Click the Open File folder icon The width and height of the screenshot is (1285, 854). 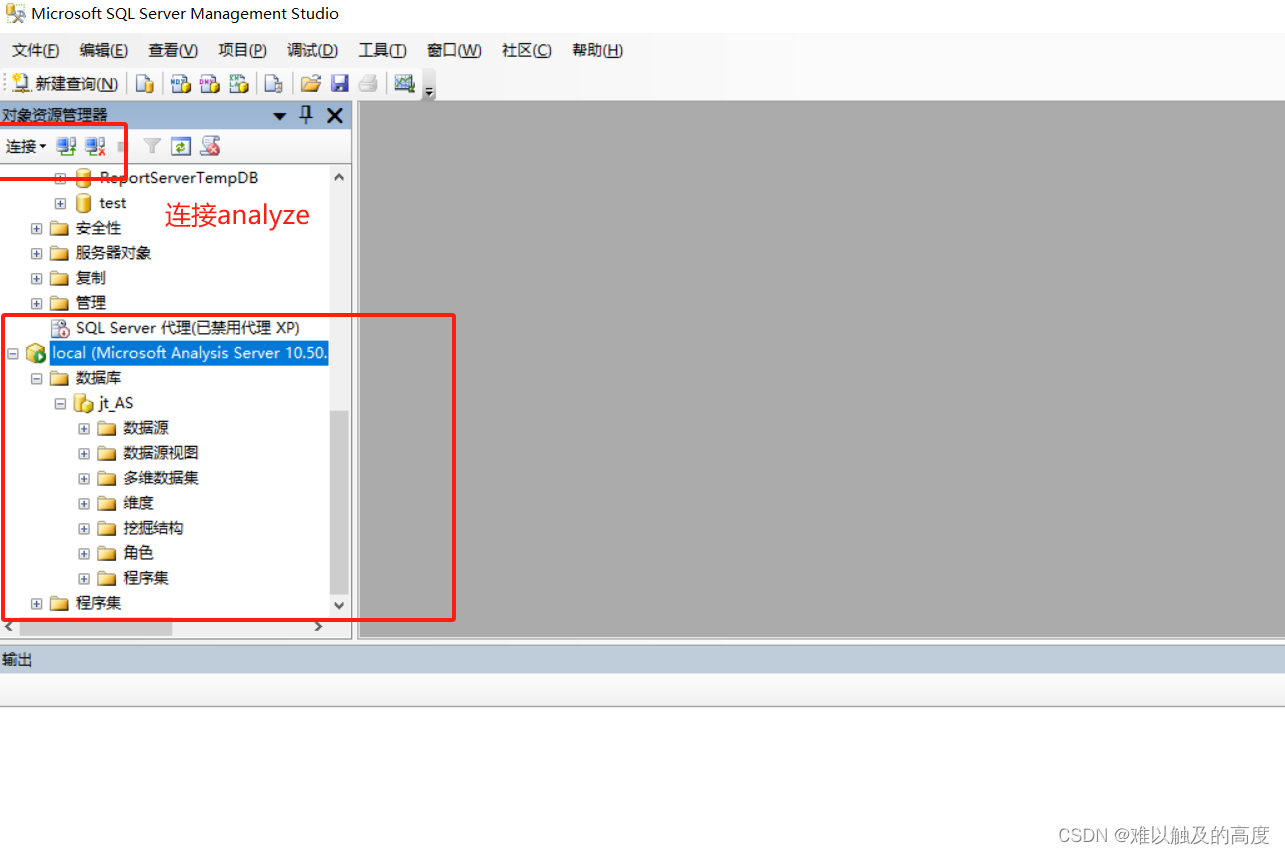311,84
